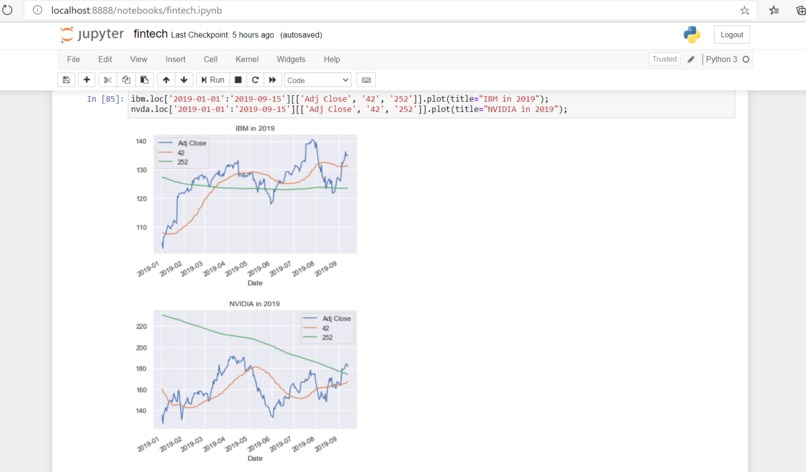Click the browser address bar URL

coord(136,10)
